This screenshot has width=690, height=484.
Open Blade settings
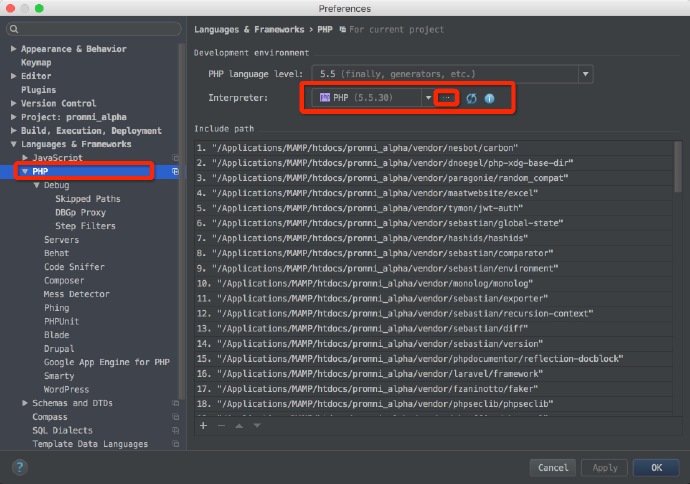pos(56,335)
